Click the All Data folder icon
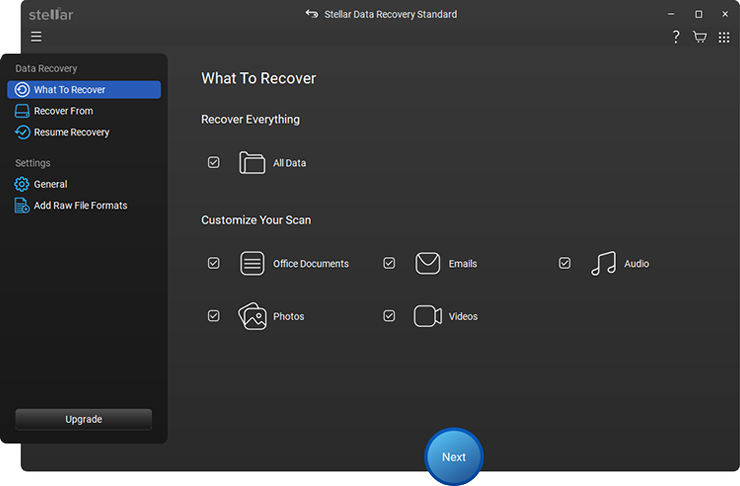The height and width of the screenshot is (486, 740). (252, 163)
